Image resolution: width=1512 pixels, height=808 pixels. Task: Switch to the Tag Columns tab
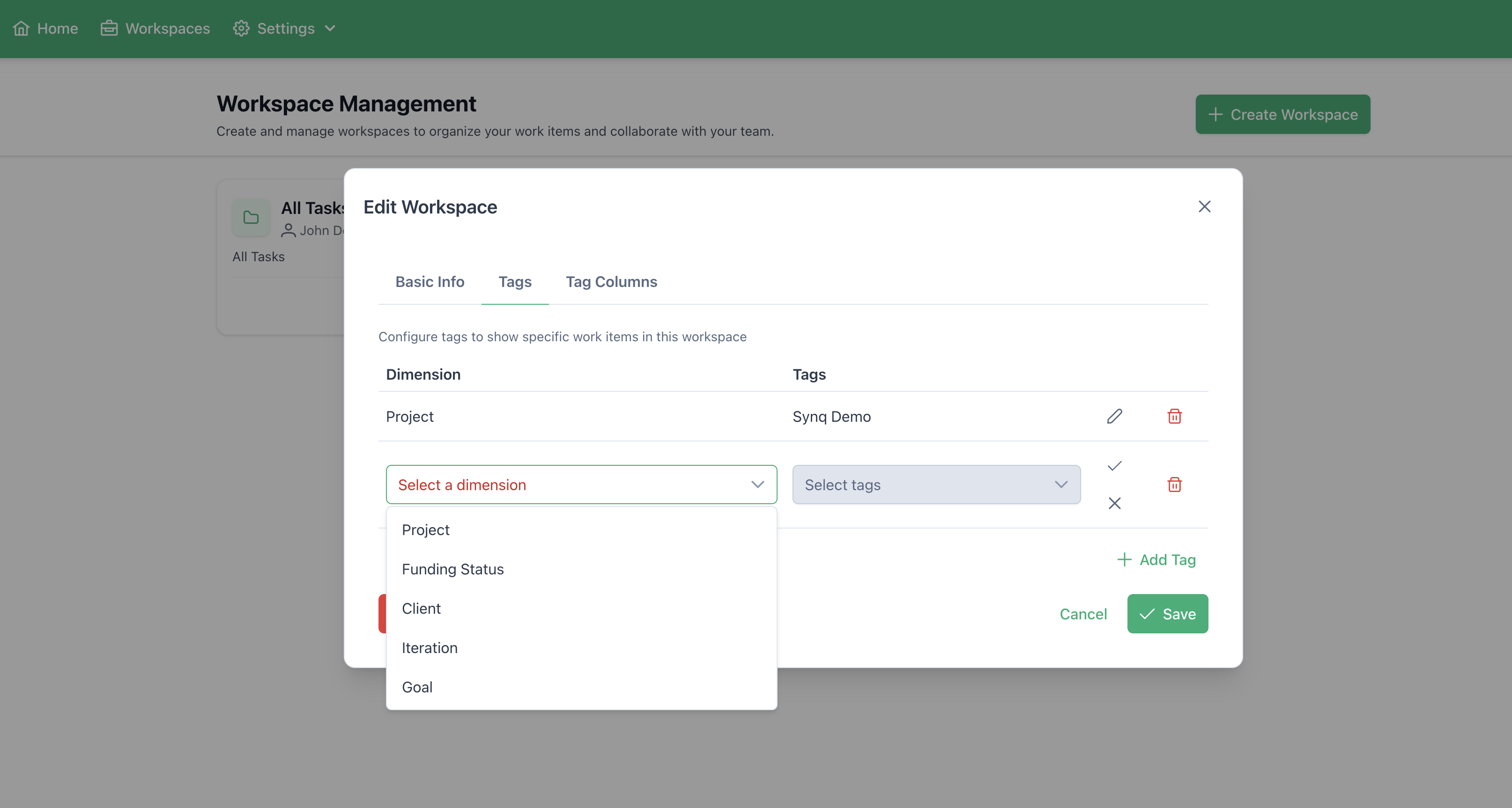pyautogui.click(x=611, y=282)
